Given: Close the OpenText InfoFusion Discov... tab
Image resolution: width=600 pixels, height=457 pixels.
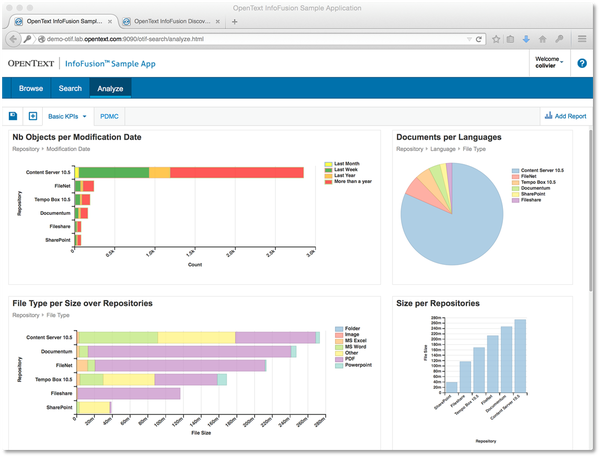Looking at the screenshot, I should pyautogui.click(x=217, y=22).
